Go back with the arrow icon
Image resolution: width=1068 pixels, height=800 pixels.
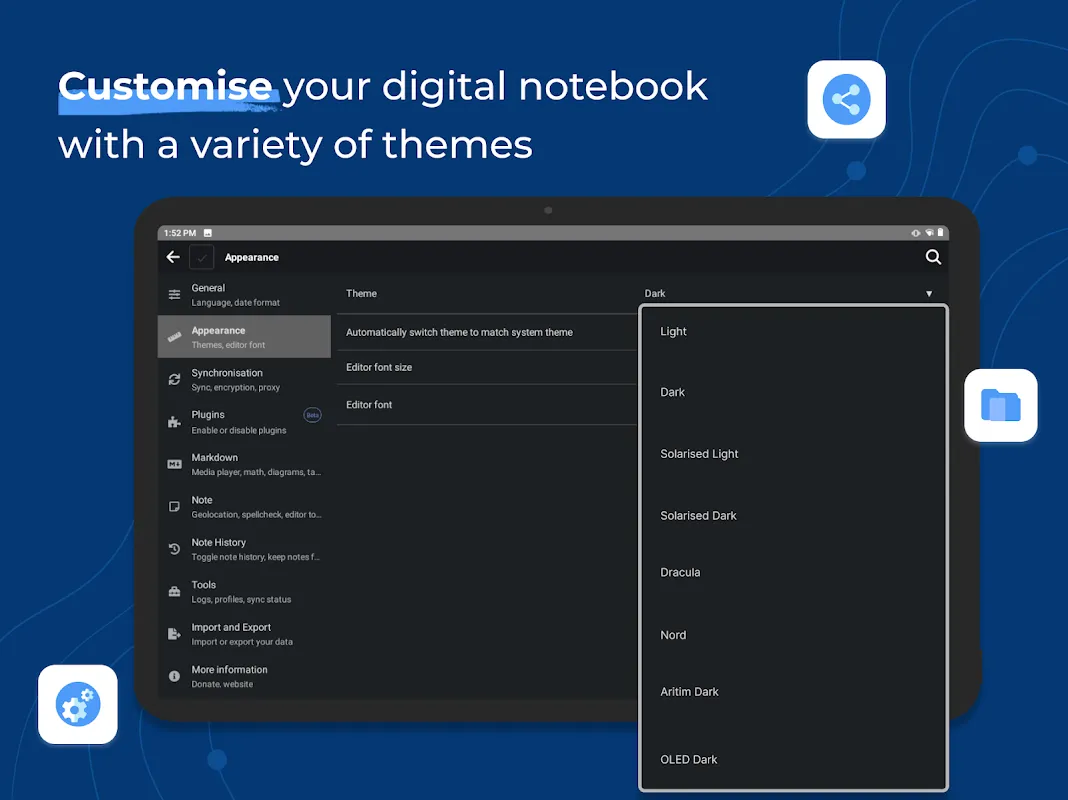(x=173, y=257)
